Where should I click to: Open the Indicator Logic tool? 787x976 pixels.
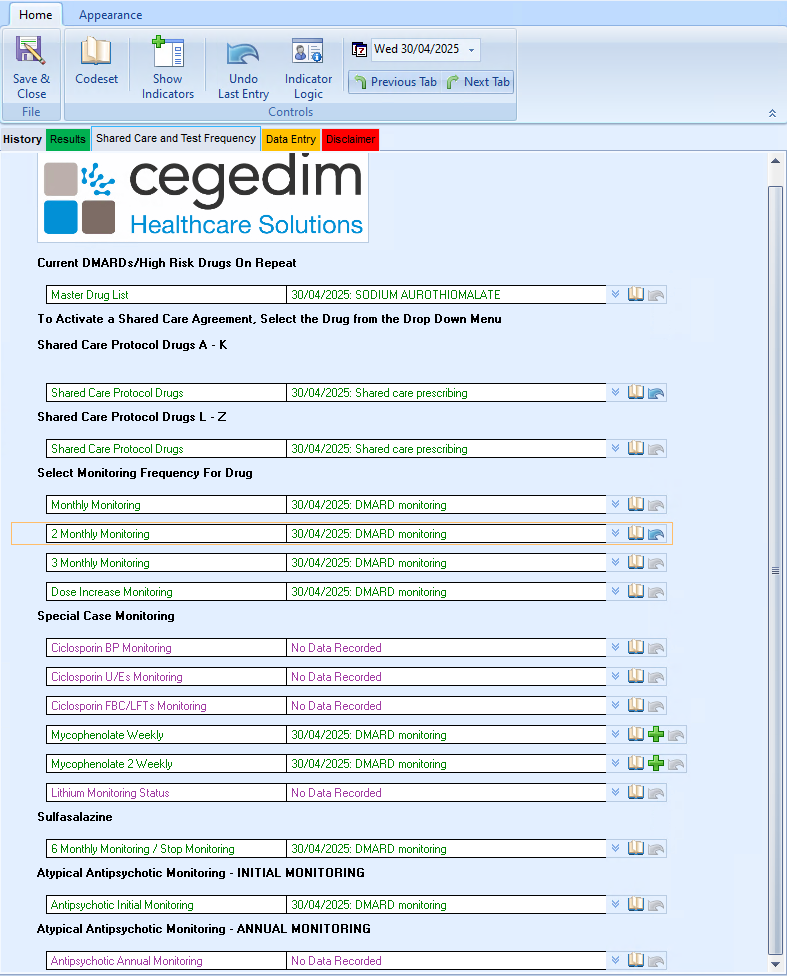click(308, 68)
